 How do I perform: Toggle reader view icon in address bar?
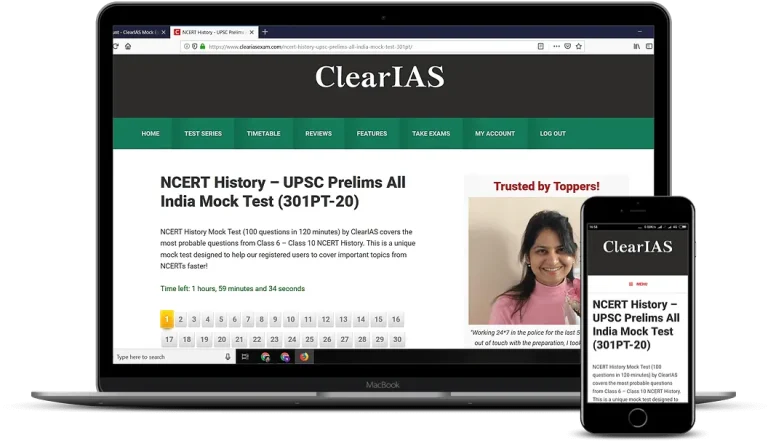click(541, 46)
